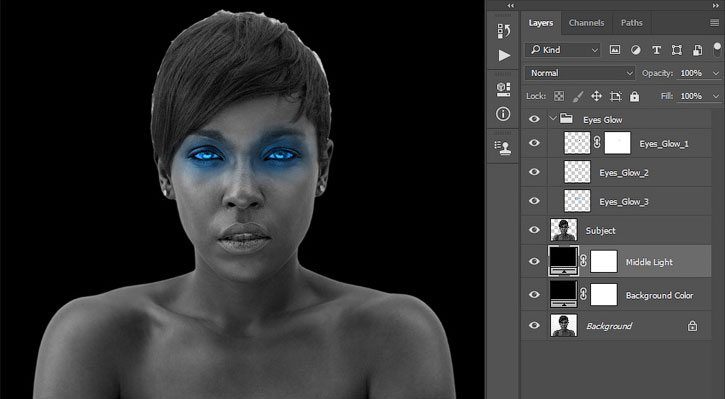Select the Background Color layer name
Screen dimensions: 725x399
coord(659,295)
